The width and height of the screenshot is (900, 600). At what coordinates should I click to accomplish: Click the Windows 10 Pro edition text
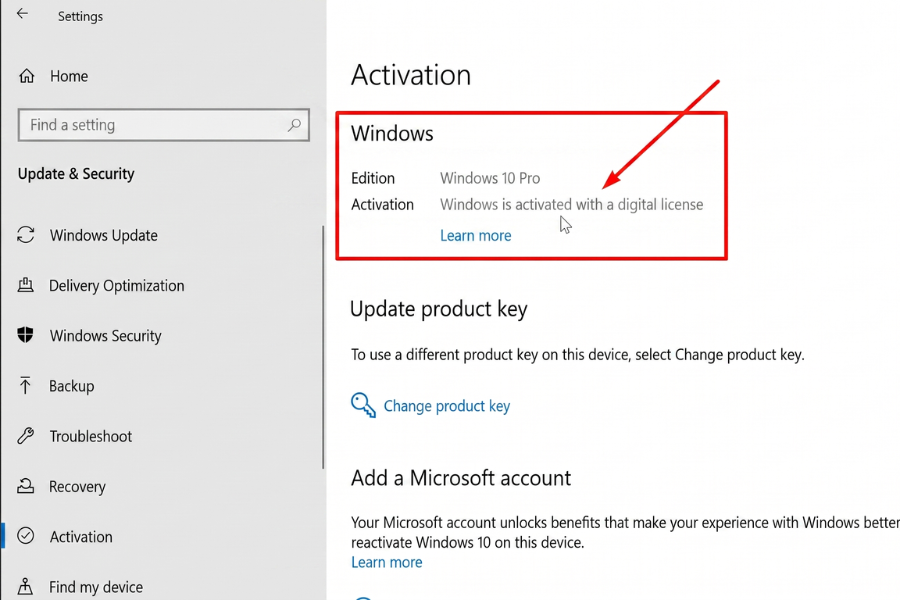(x=490, y=178)
